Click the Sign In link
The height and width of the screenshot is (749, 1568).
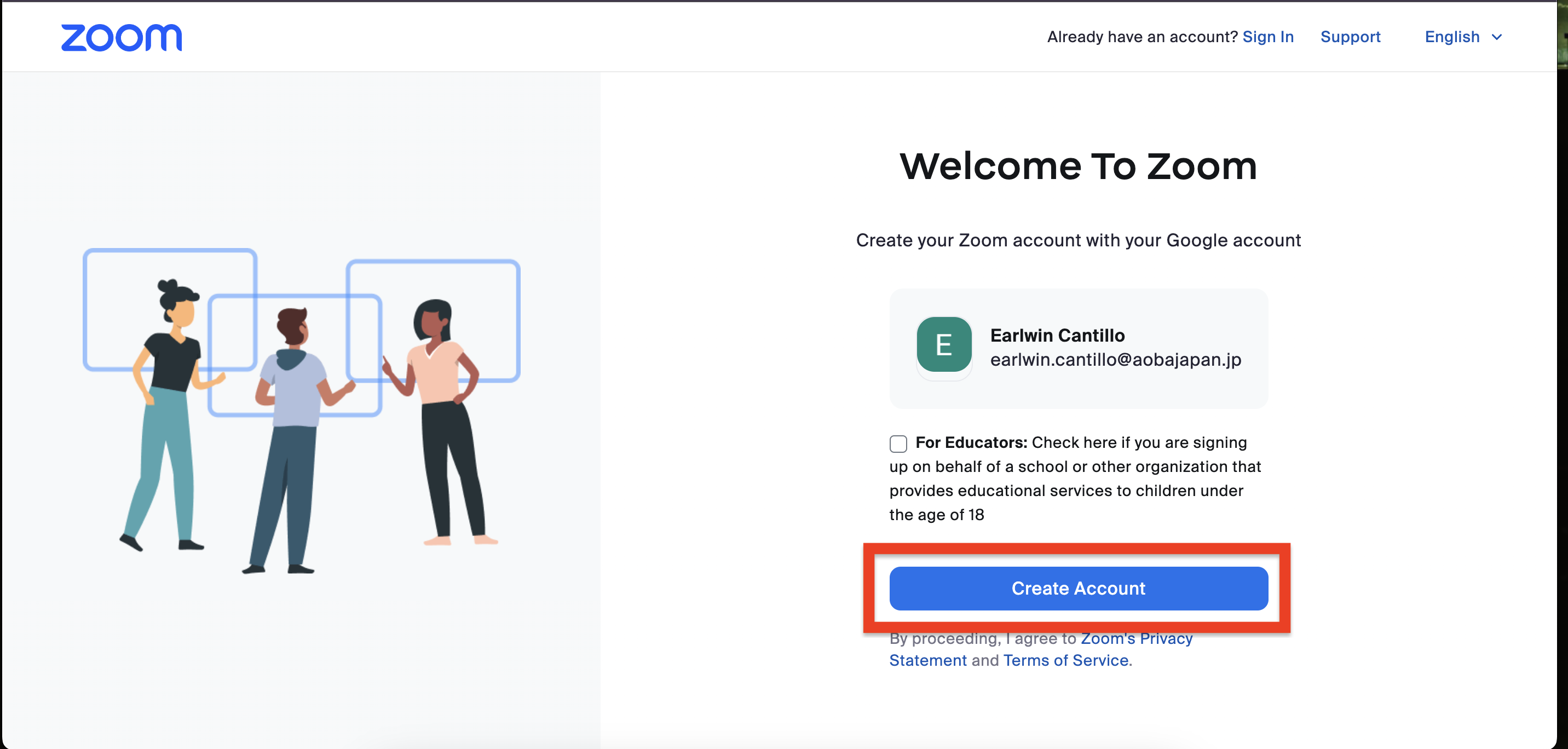pos(1267,37)
